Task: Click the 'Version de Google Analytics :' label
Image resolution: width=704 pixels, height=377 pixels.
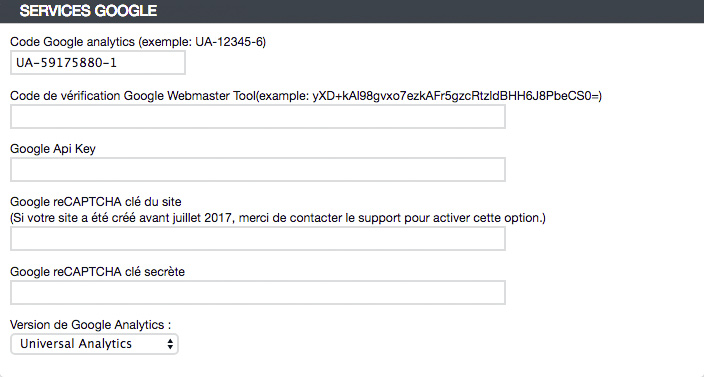Action: click(x=91, y=324)
